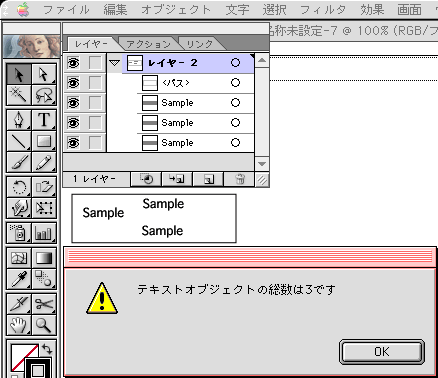Select the Pen tool

(19, 120)
